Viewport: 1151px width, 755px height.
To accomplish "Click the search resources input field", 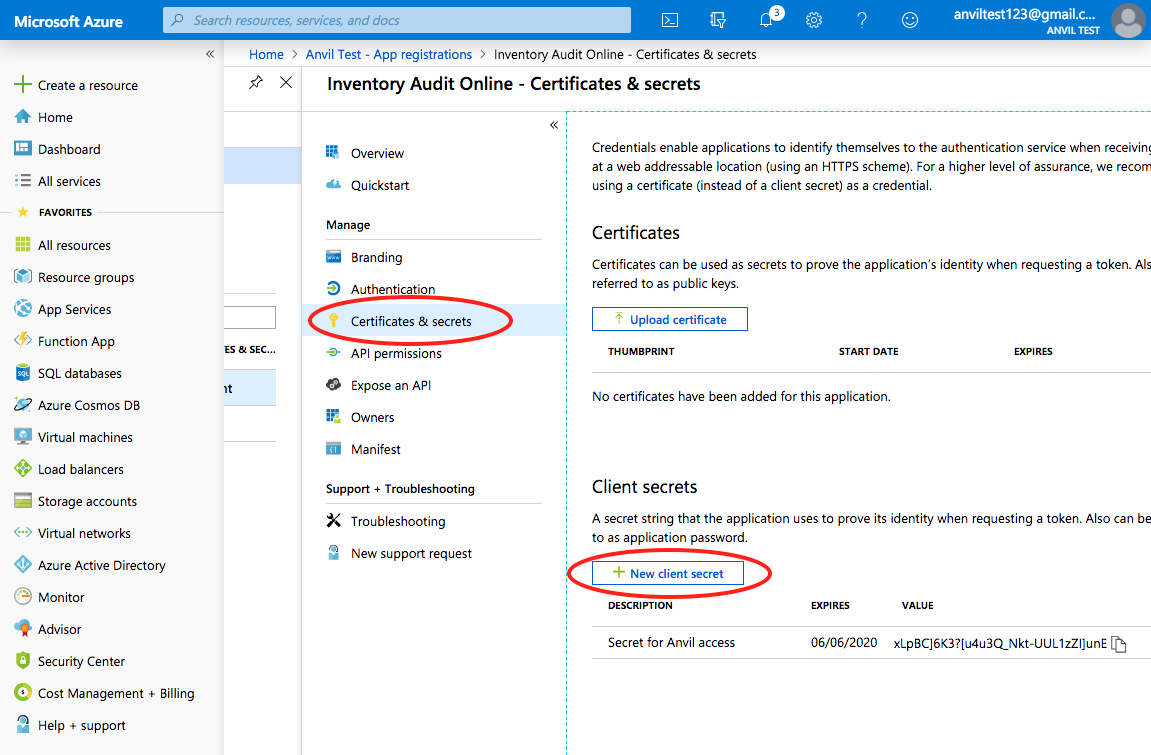I will [x=397, y=19].
